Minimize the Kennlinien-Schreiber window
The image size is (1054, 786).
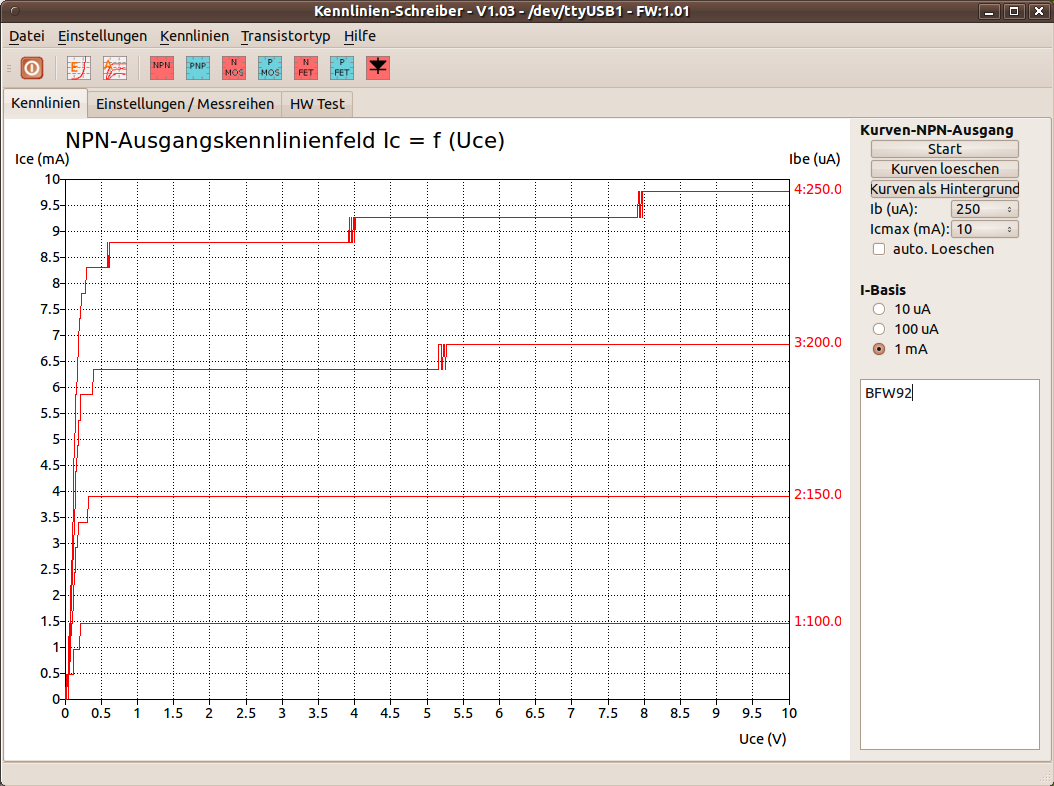(988, 11)
